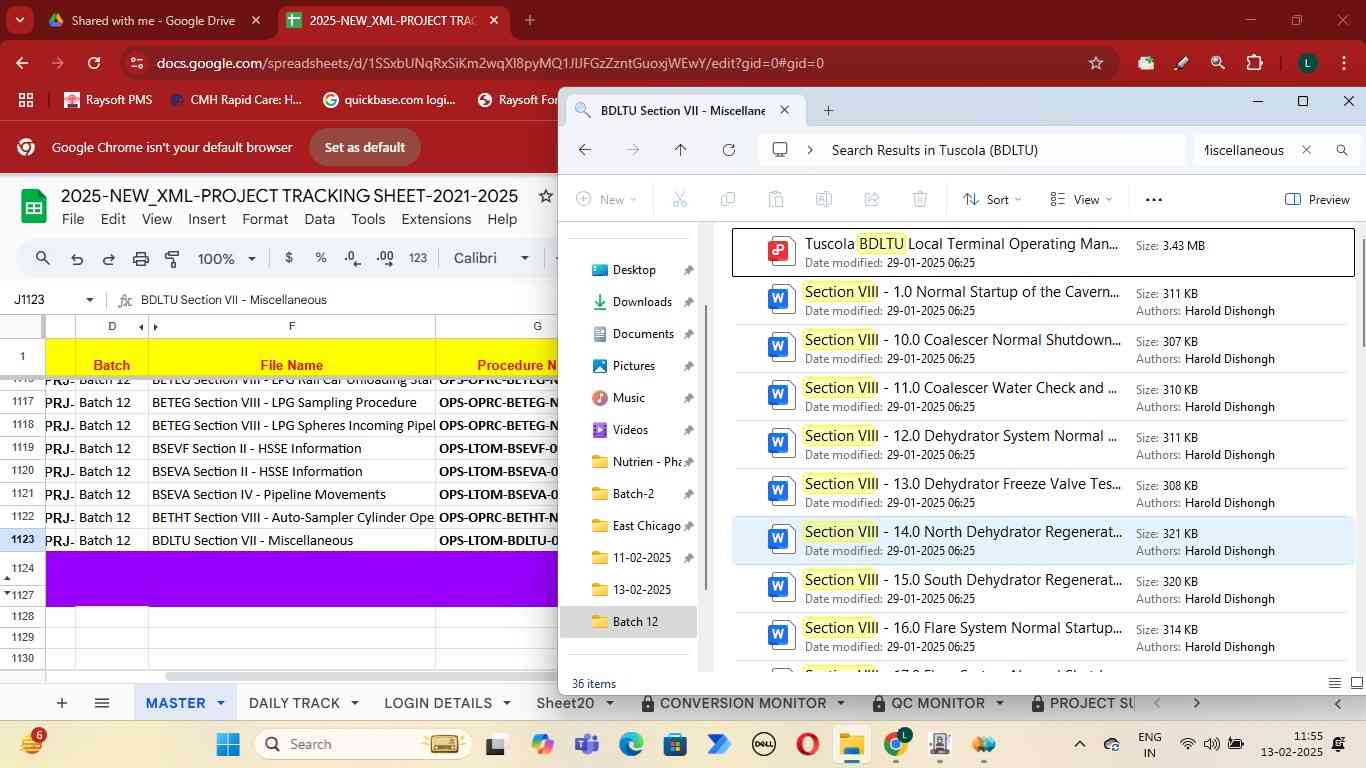The image size is (1366, 768).
Task: Open Explorer See more options ellipsis
Action: coord(1154,199)
